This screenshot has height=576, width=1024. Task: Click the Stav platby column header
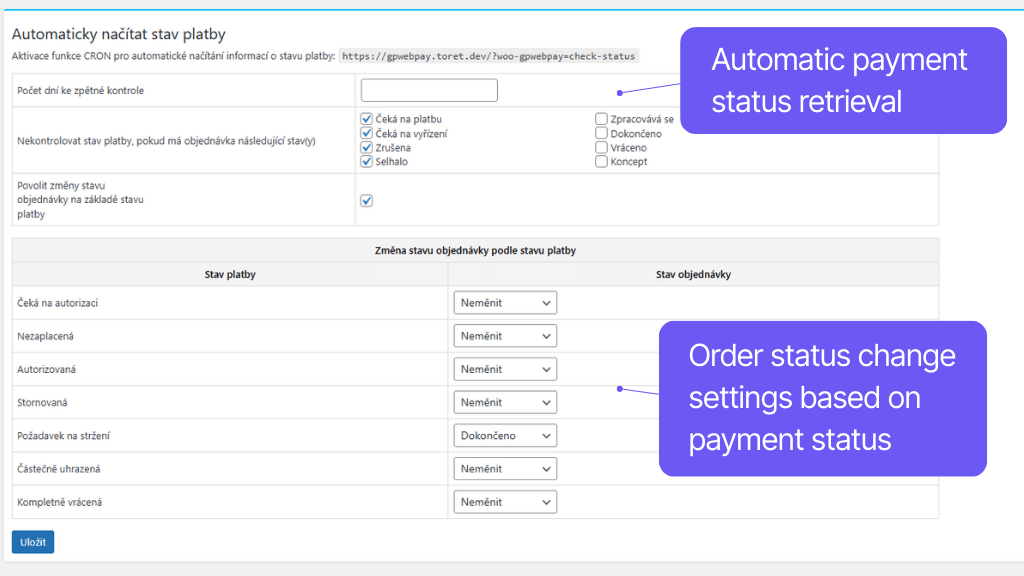tap(230, 275)
